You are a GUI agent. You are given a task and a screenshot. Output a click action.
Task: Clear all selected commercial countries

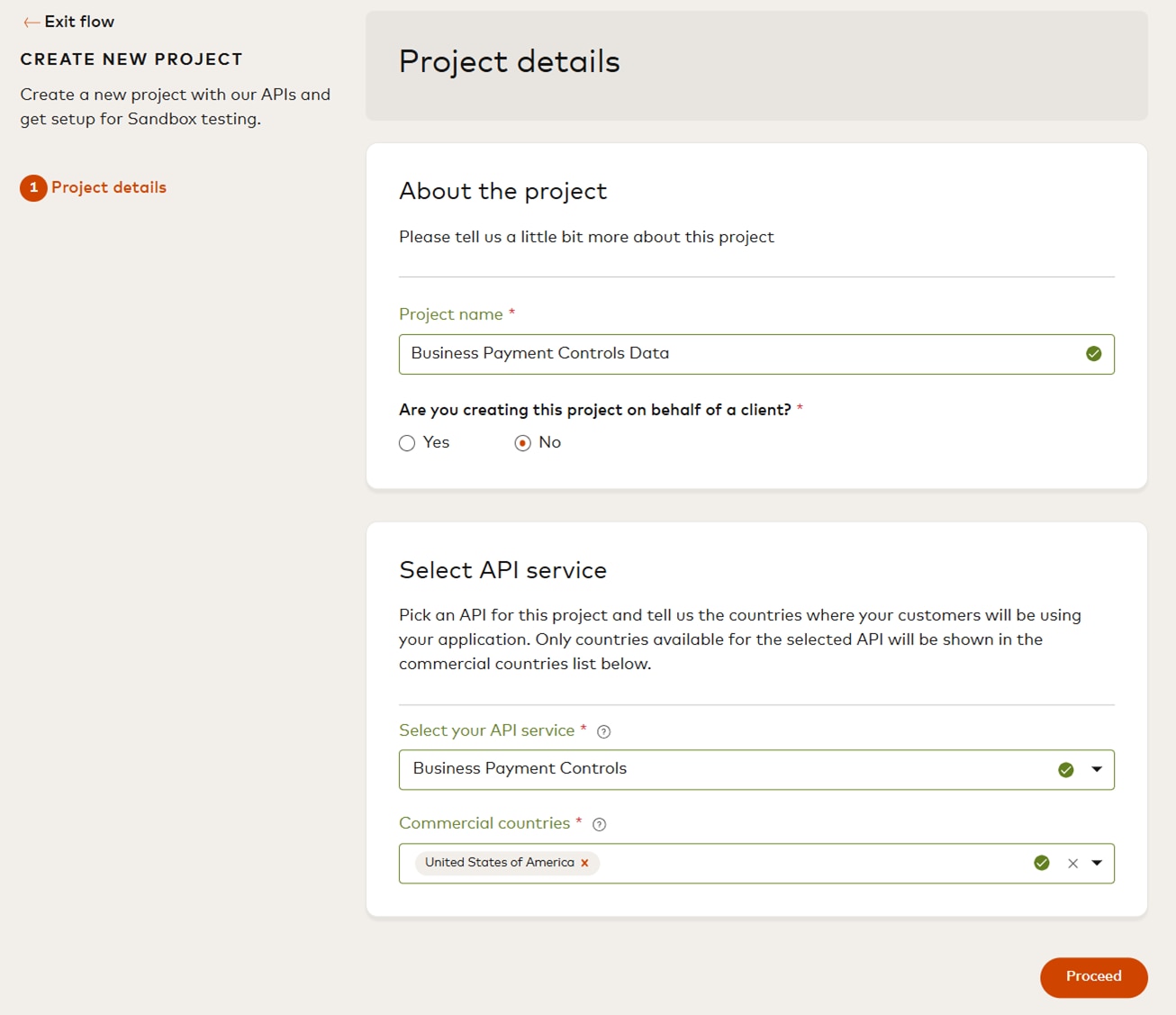[x=1072, y=864]
